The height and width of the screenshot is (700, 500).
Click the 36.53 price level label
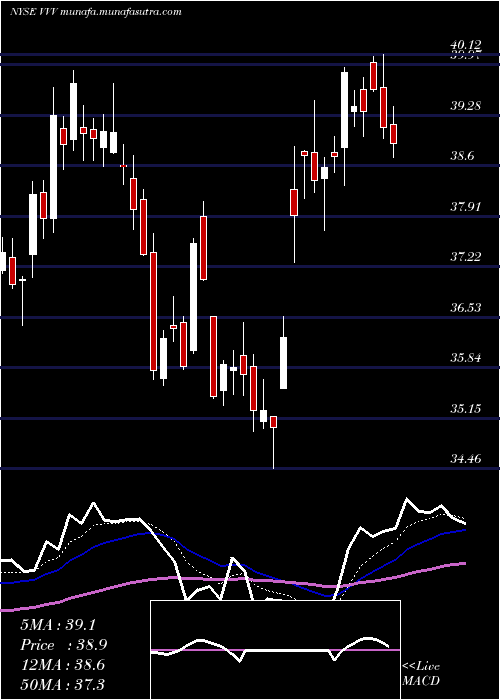click(466, 308)
